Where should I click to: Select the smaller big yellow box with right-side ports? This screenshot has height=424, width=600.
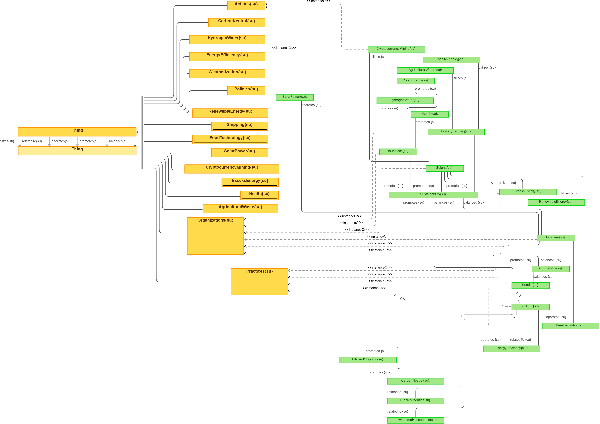pos(259,280)
